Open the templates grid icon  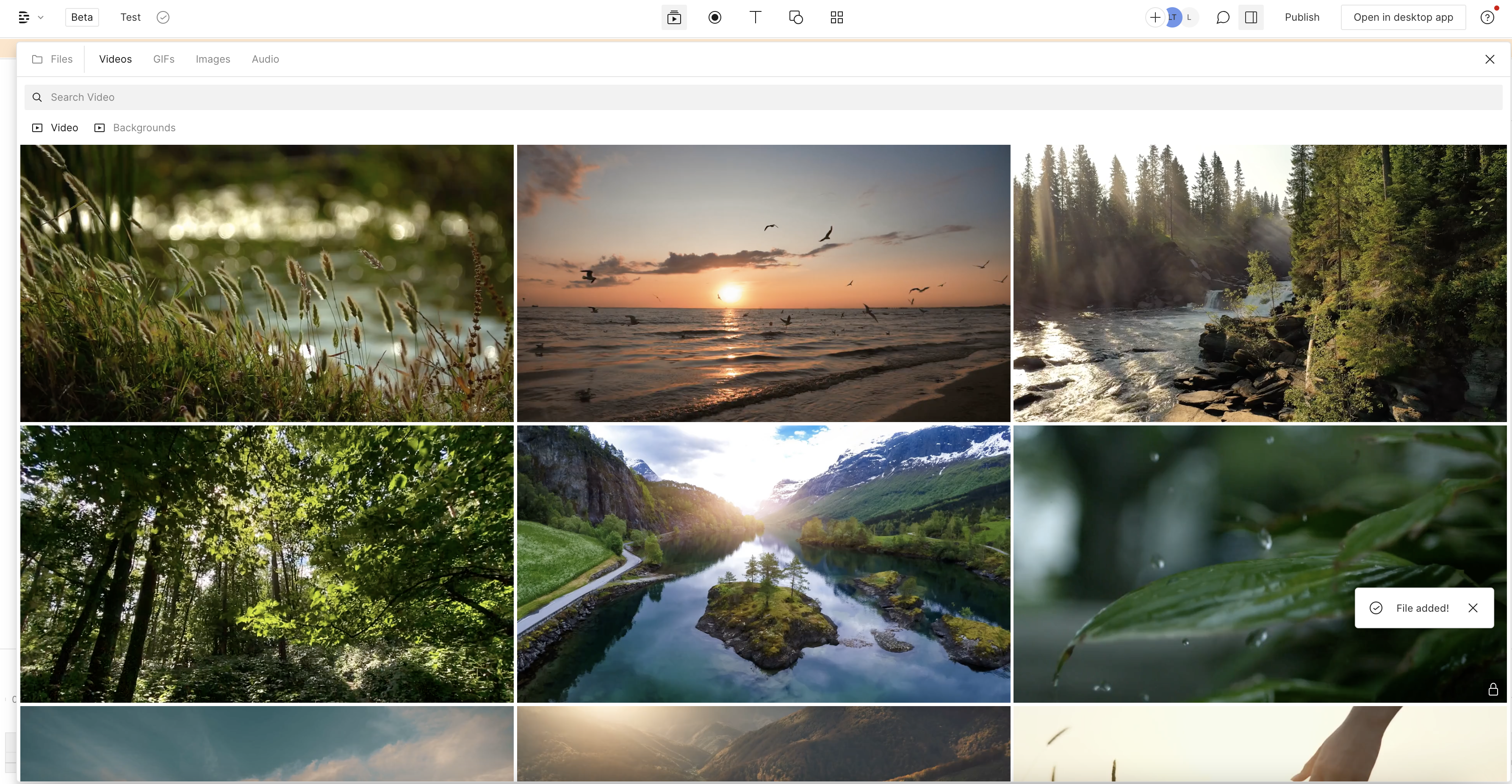tap(837, 18)
